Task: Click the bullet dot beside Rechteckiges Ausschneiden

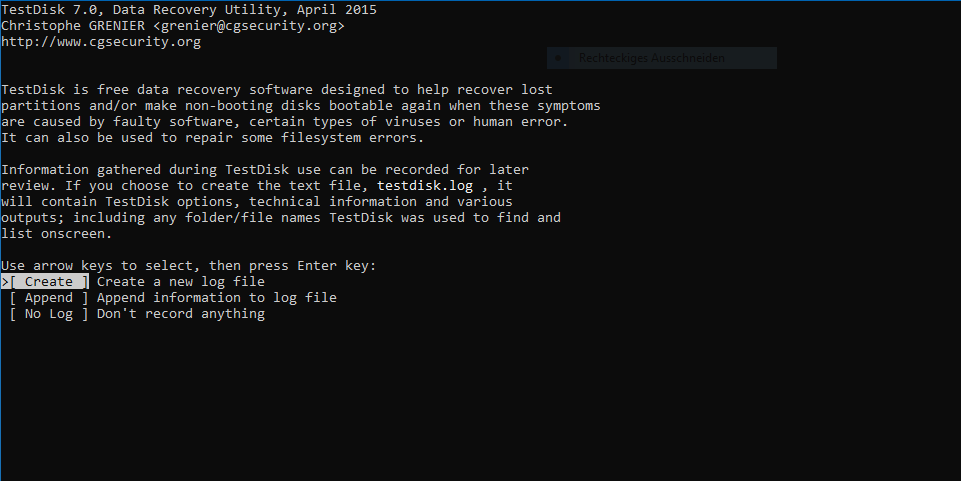Action: (x=558, y=58)
